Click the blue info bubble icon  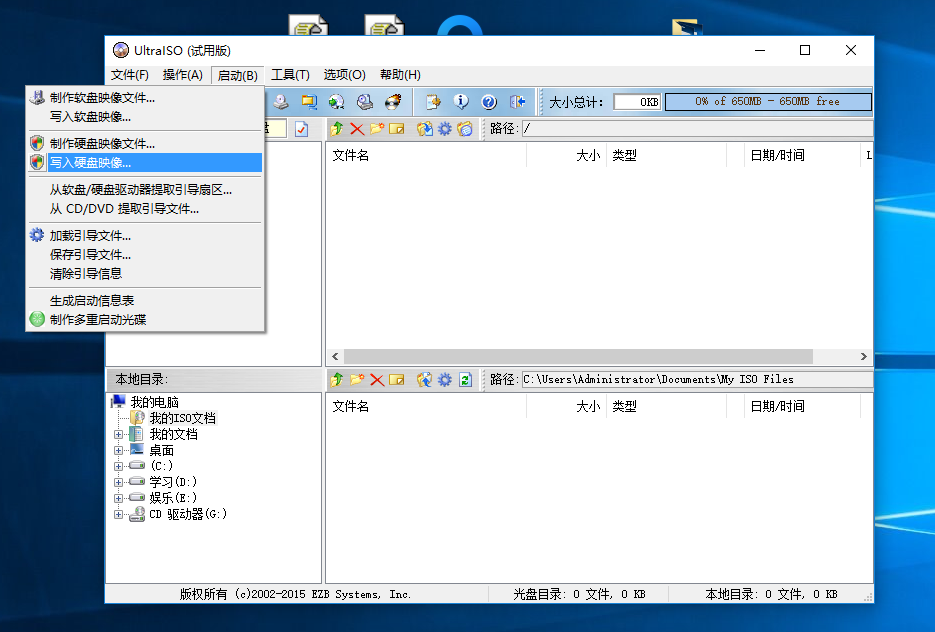coord(461,102)
